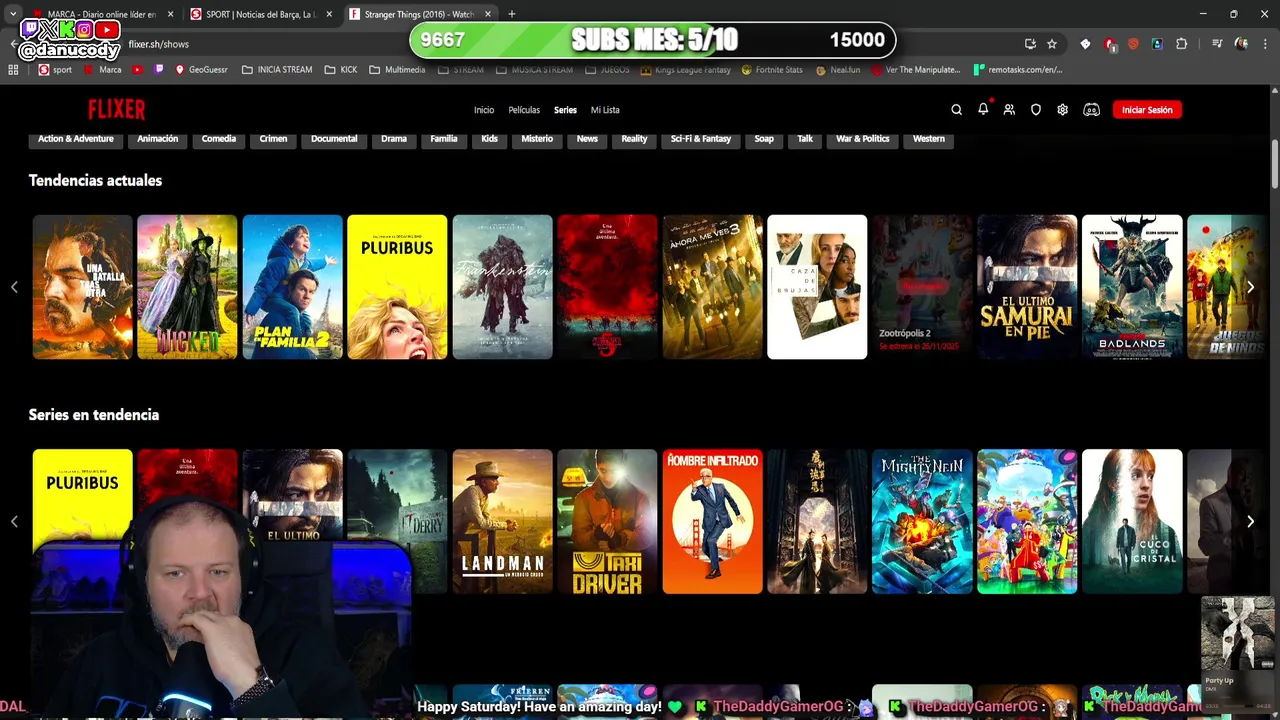Screen dimensions: 1280x720
Task: Open the Hombre Infiltrado poster
Action: [712, 521]
